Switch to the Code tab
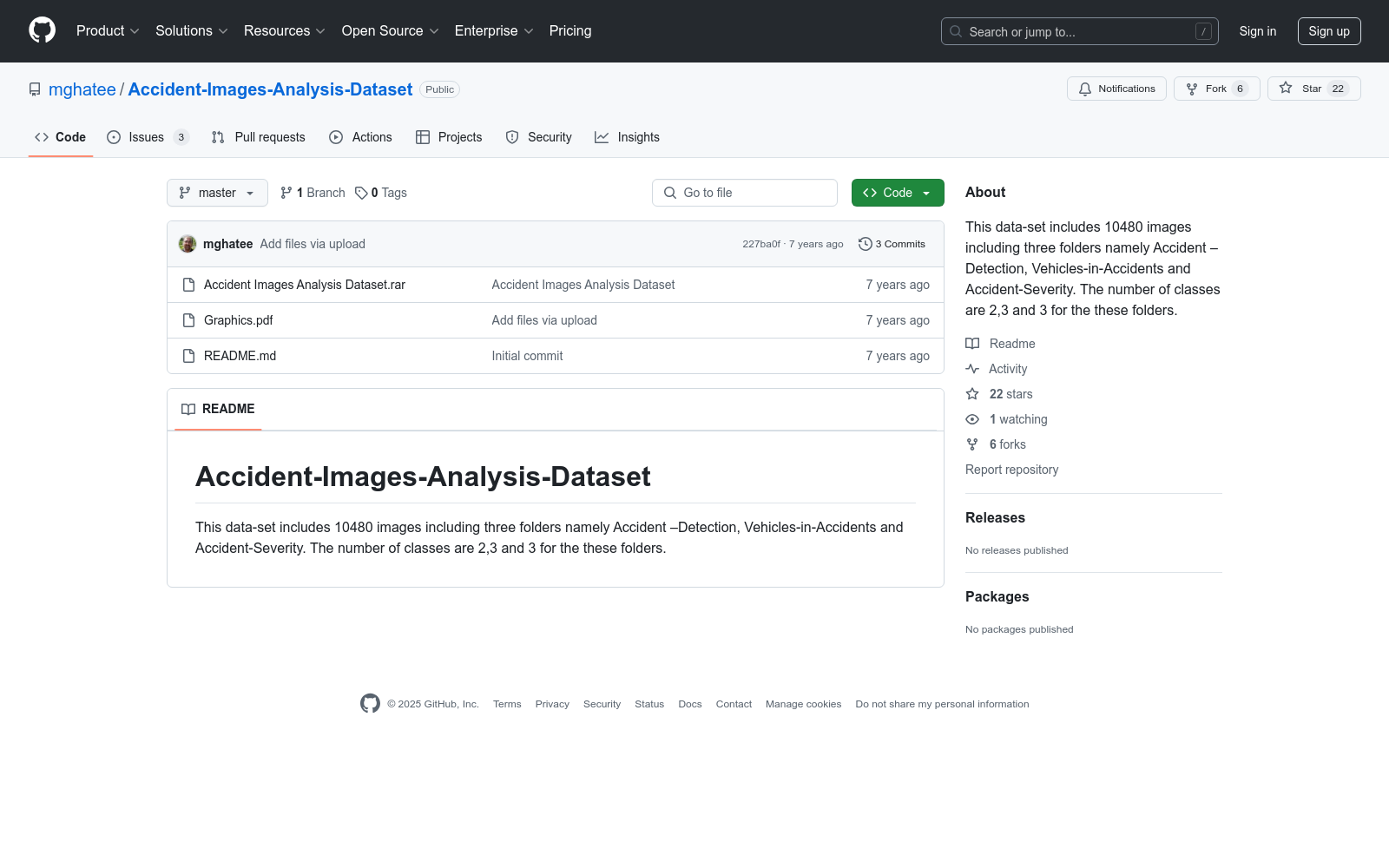 click(61, 137)
